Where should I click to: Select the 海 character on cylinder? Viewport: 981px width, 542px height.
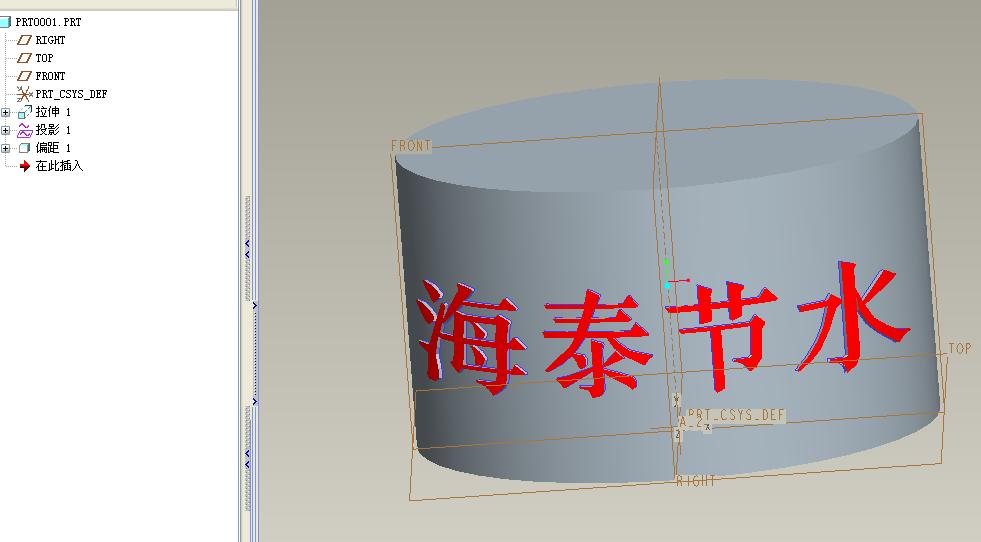pos(470,338)
